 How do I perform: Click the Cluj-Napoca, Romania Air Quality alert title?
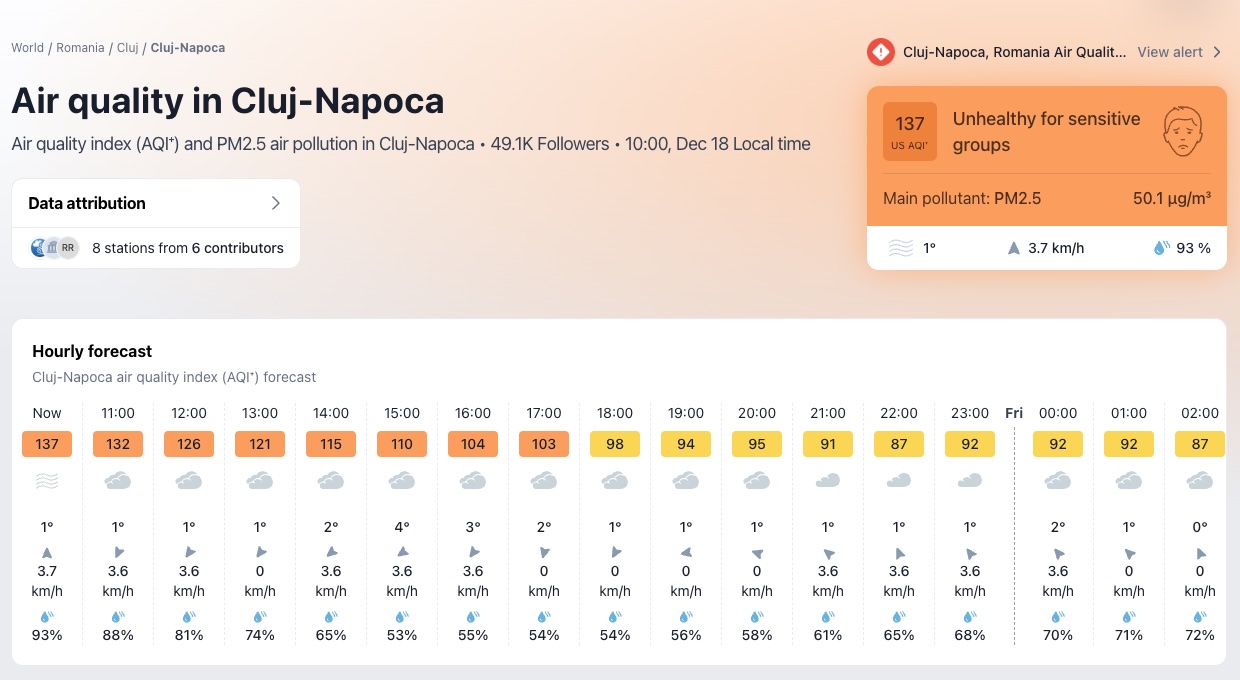[1014, 52]
